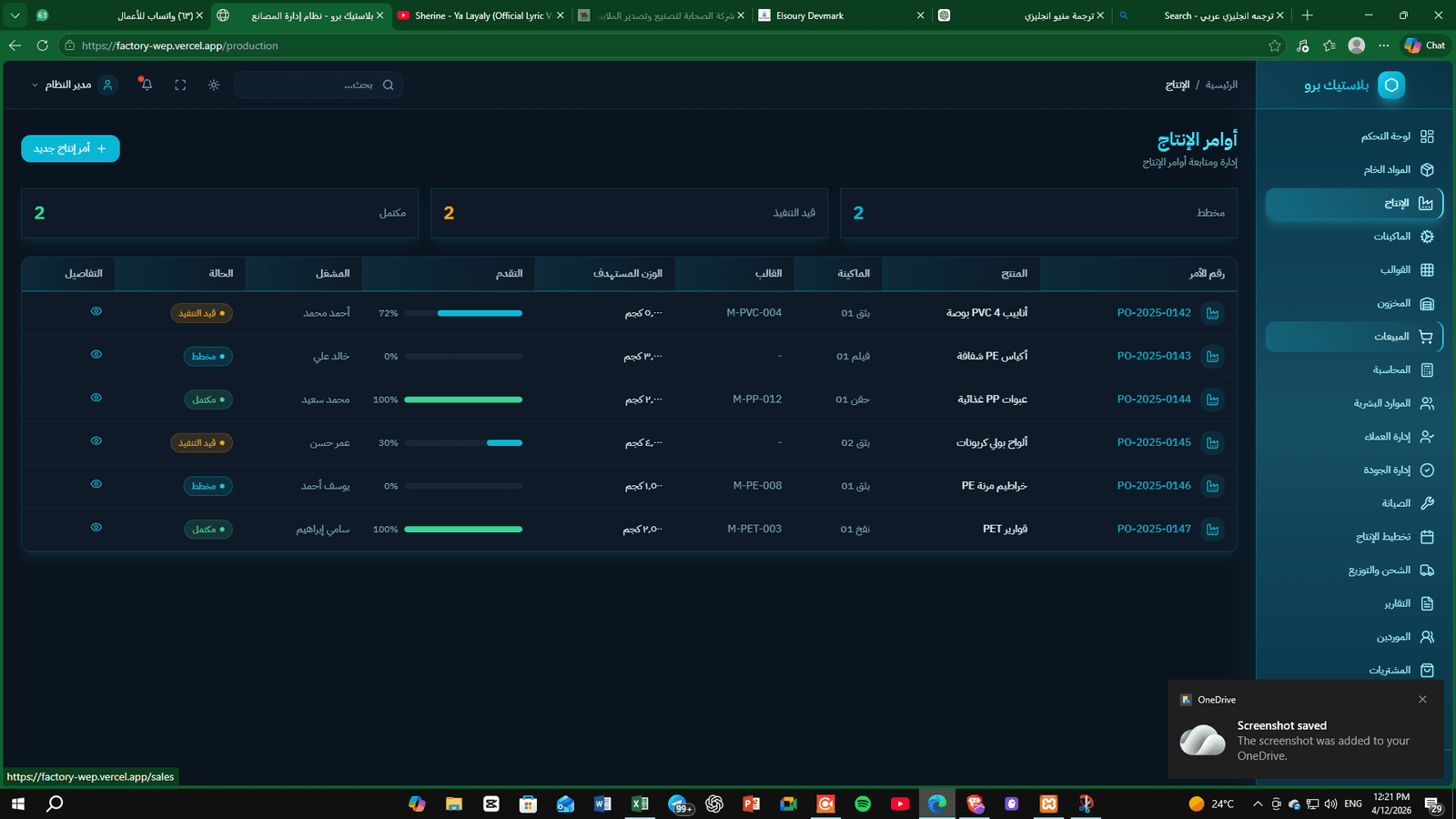
Task: Open Excel from the Windows taskbar
Action: (640, 804)
